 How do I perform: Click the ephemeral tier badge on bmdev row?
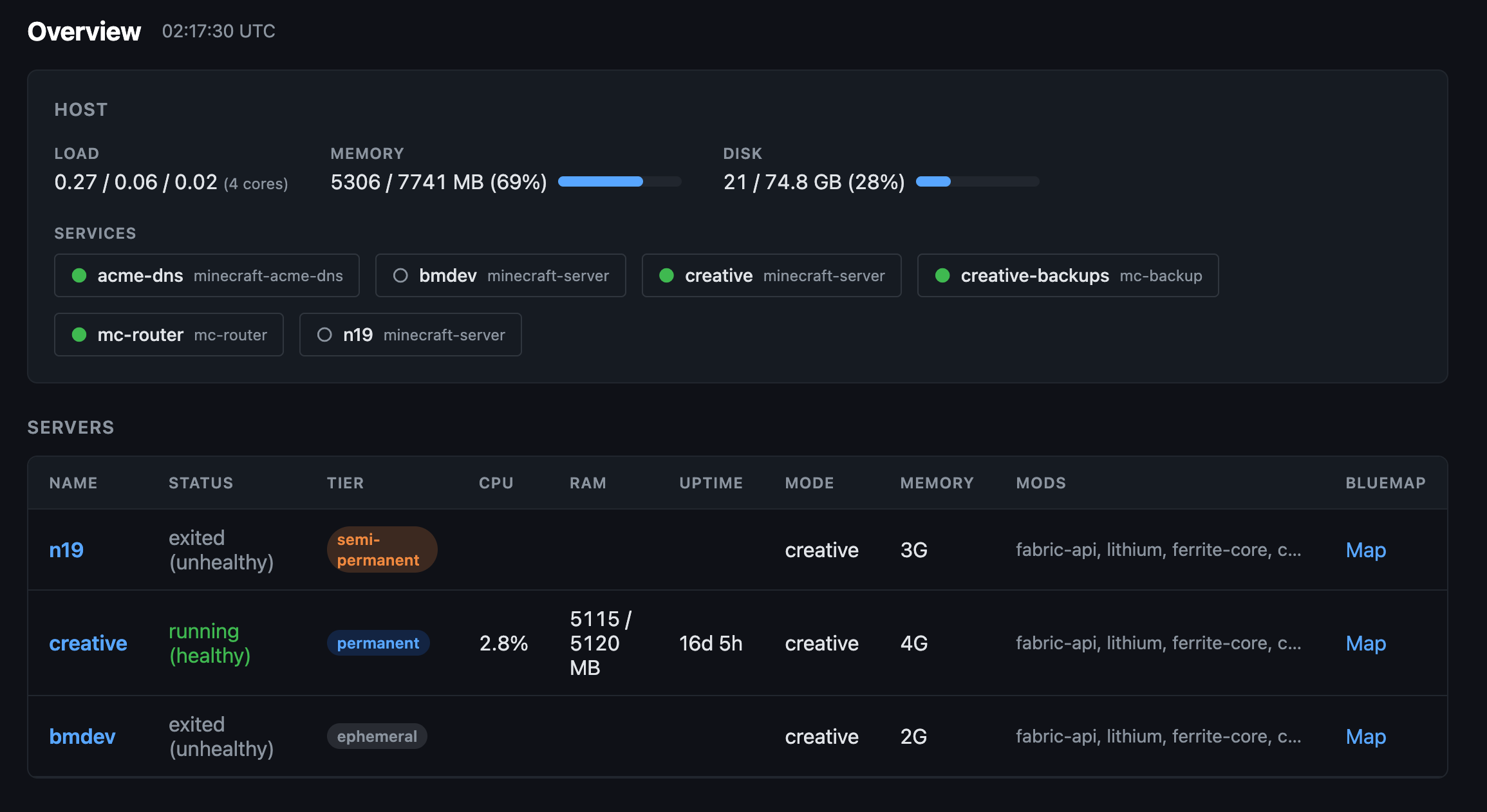pyautogui.click(x=377, y=736)
